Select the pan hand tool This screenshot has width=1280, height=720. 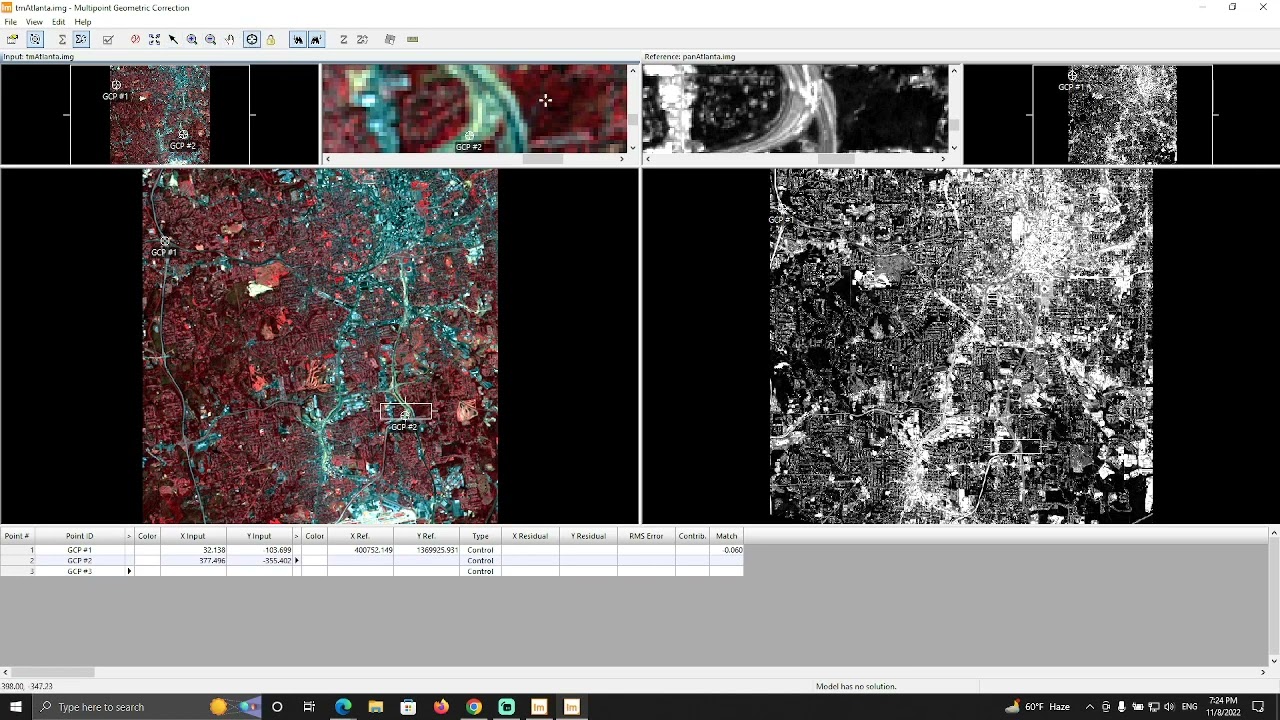230,40
